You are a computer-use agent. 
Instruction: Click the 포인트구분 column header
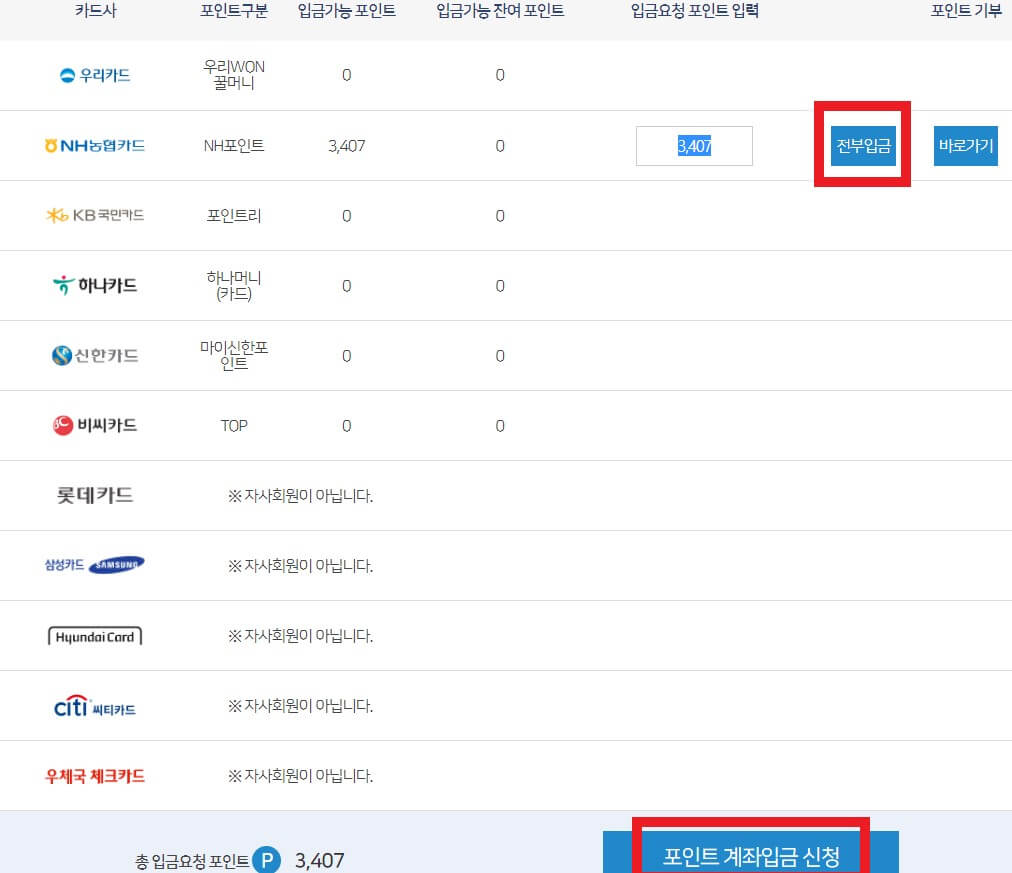coord(233,10)
